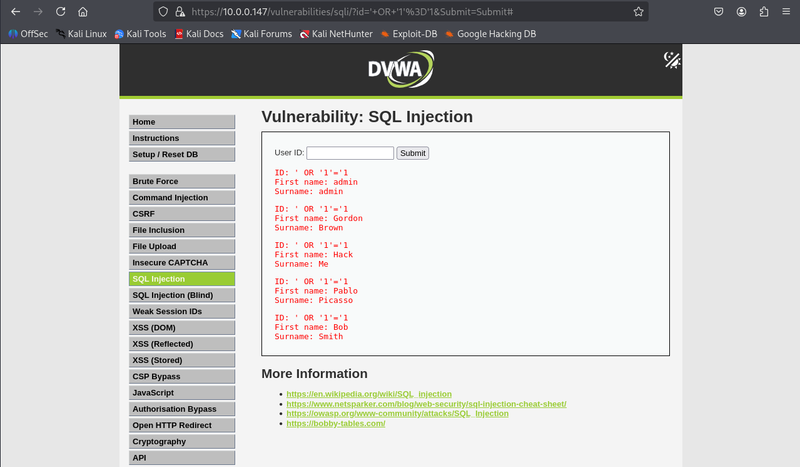Click the DVWA logo in the header
800x467 pixels.
401,69
